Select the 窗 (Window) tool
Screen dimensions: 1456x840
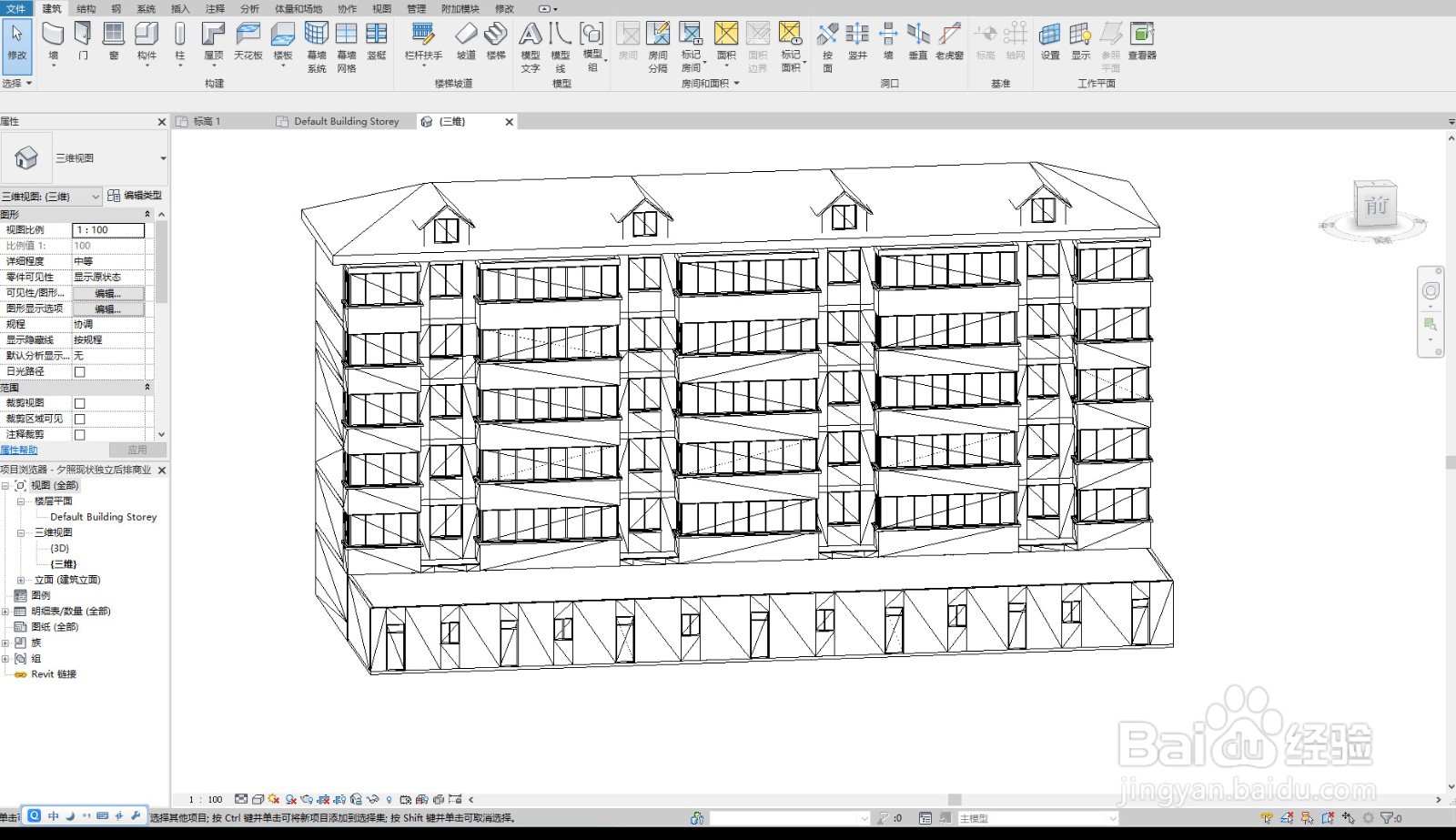(114, 43)
